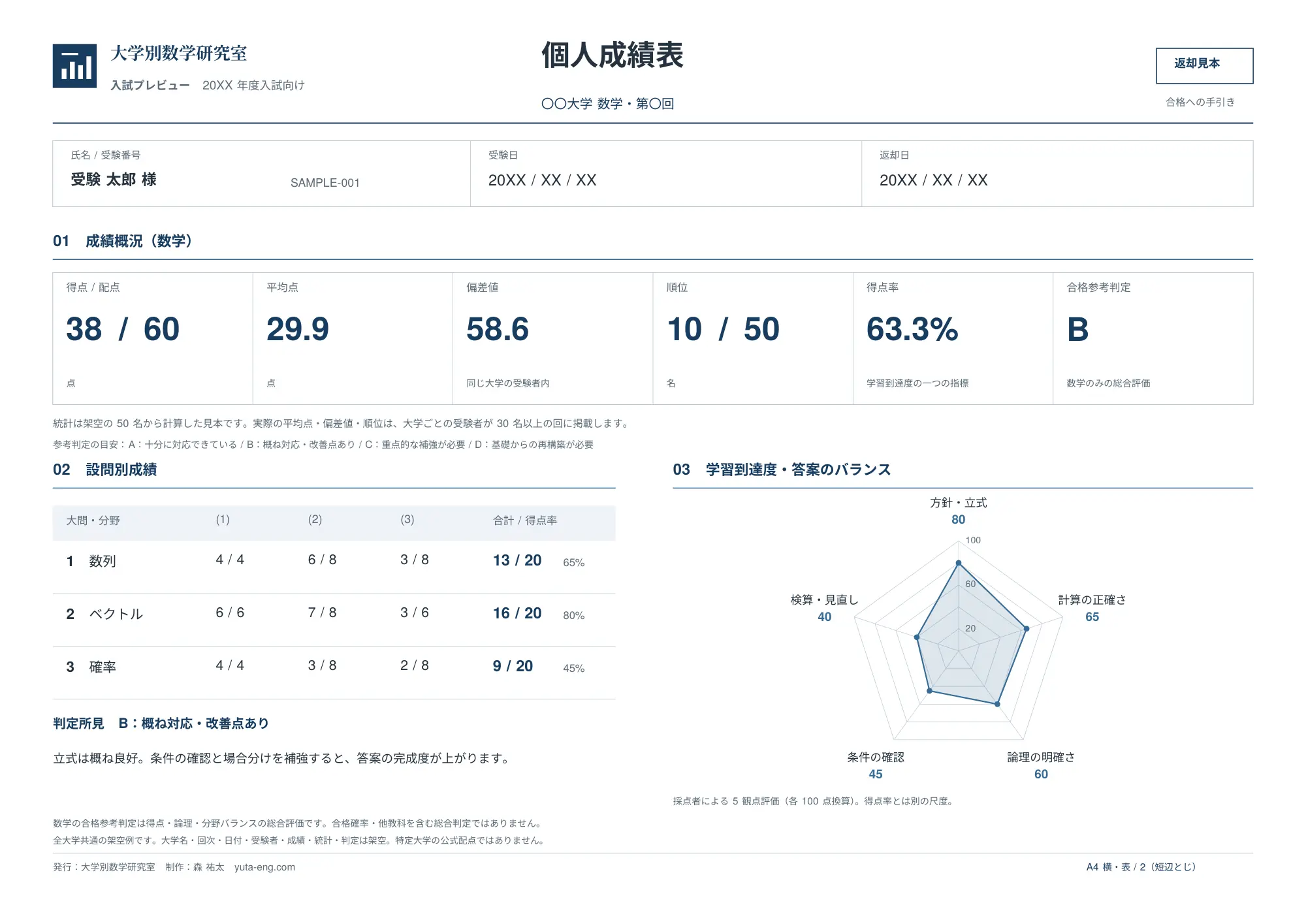Image resolution: width=1306 pixels, height=924 pixels.
Task: Click the 数列 total 13 / 20
Action: (x=517, y=560)
